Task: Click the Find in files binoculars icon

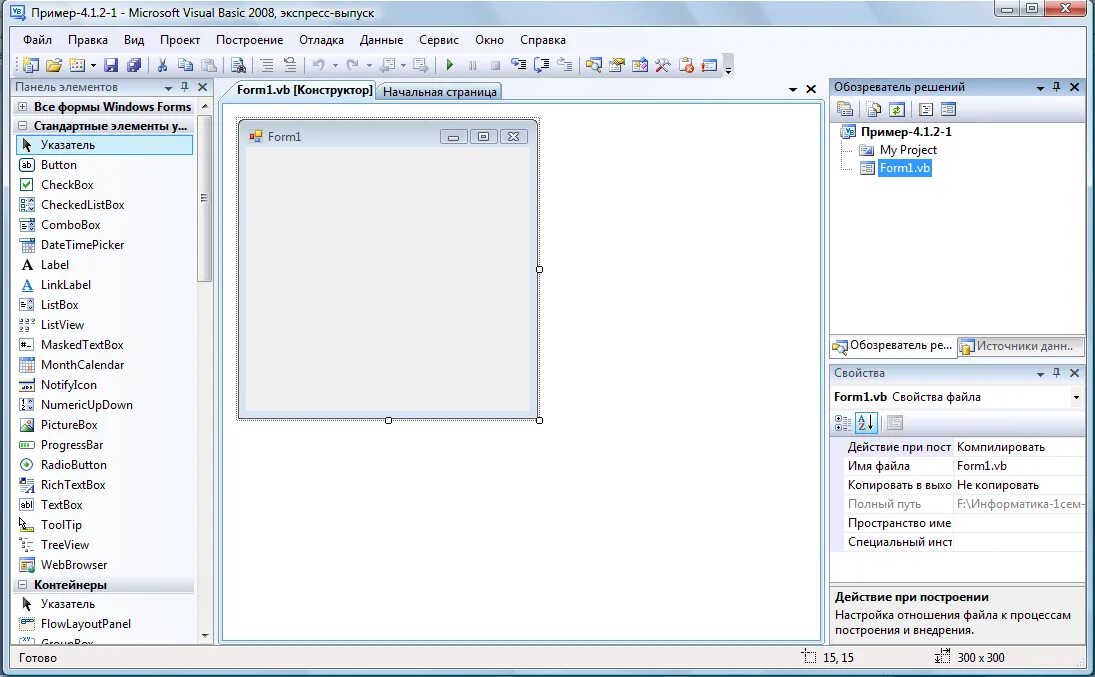Action: 237,65
